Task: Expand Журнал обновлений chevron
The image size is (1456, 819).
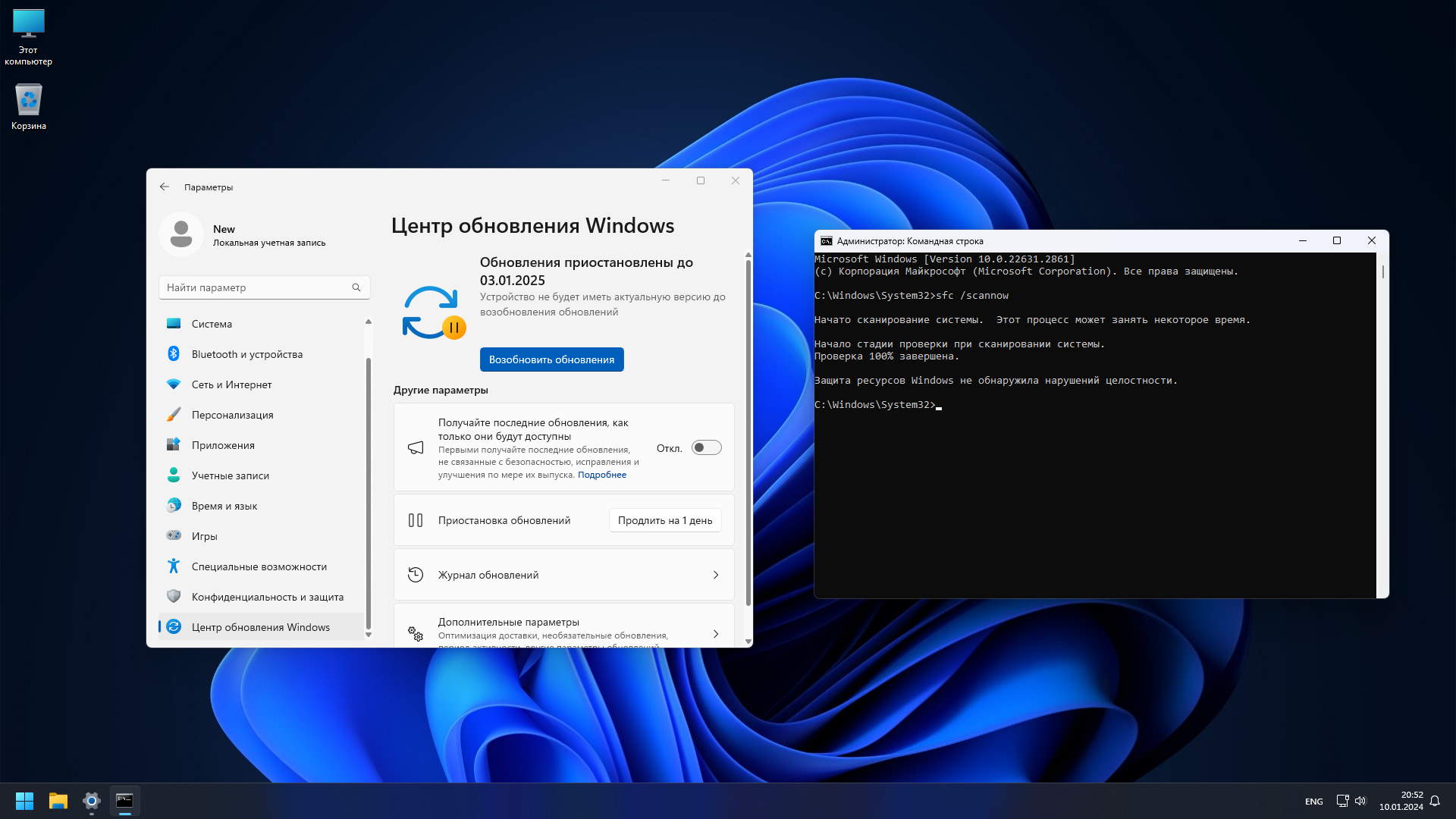Action: (x=715, y=575)
